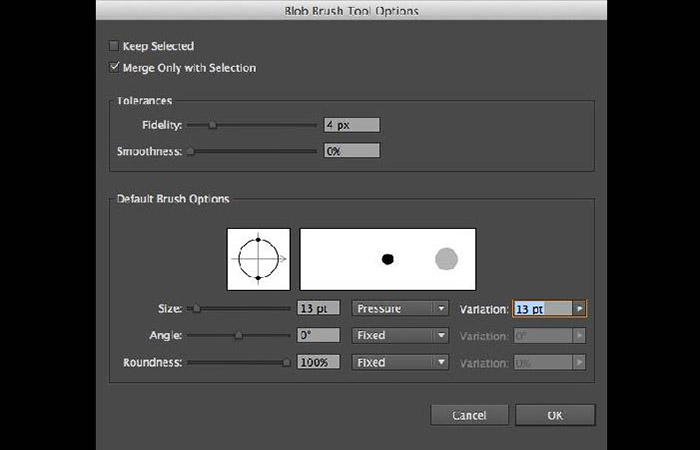Open the Angle Fixed dropdown
This screenshot has height=450, width=700.
(x=399, y=336)
